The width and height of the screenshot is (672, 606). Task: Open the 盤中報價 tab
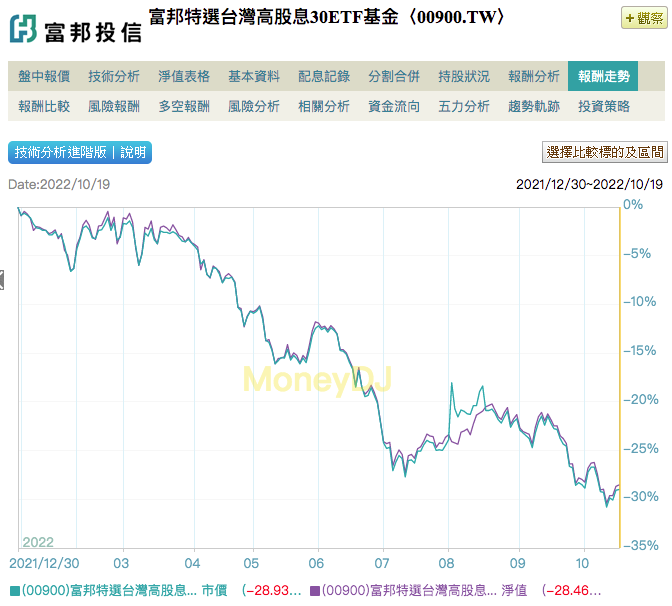pyautogui.click(x=44, y=76)
